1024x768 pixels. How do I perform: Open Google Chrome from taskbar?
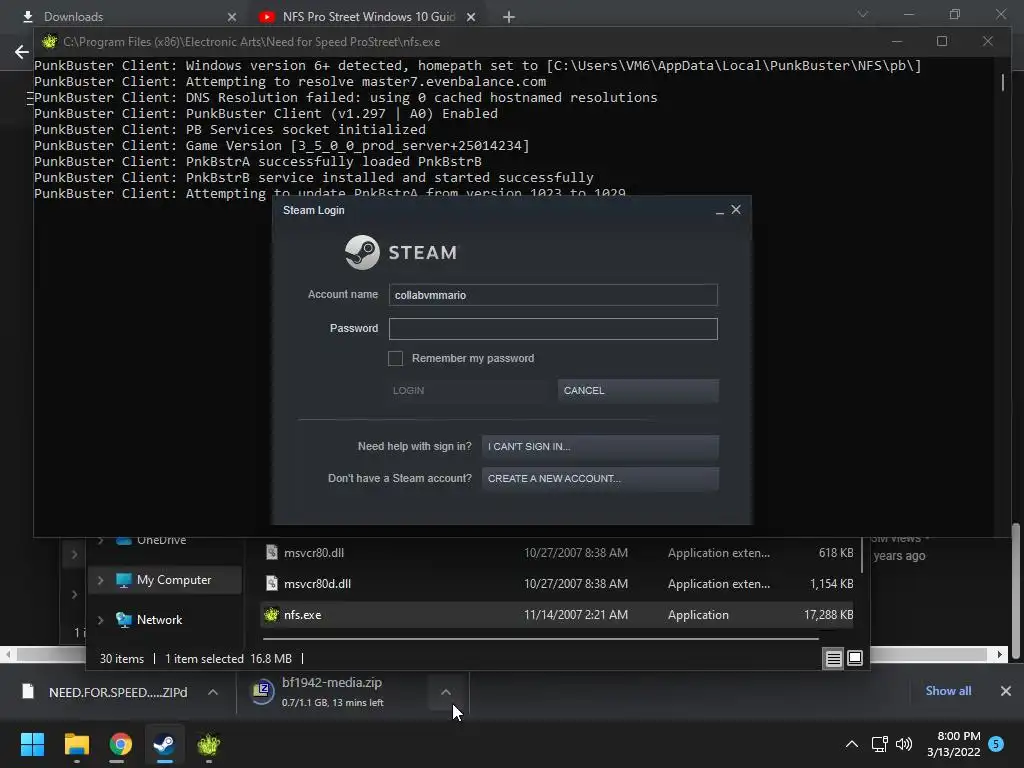(120, 744)
